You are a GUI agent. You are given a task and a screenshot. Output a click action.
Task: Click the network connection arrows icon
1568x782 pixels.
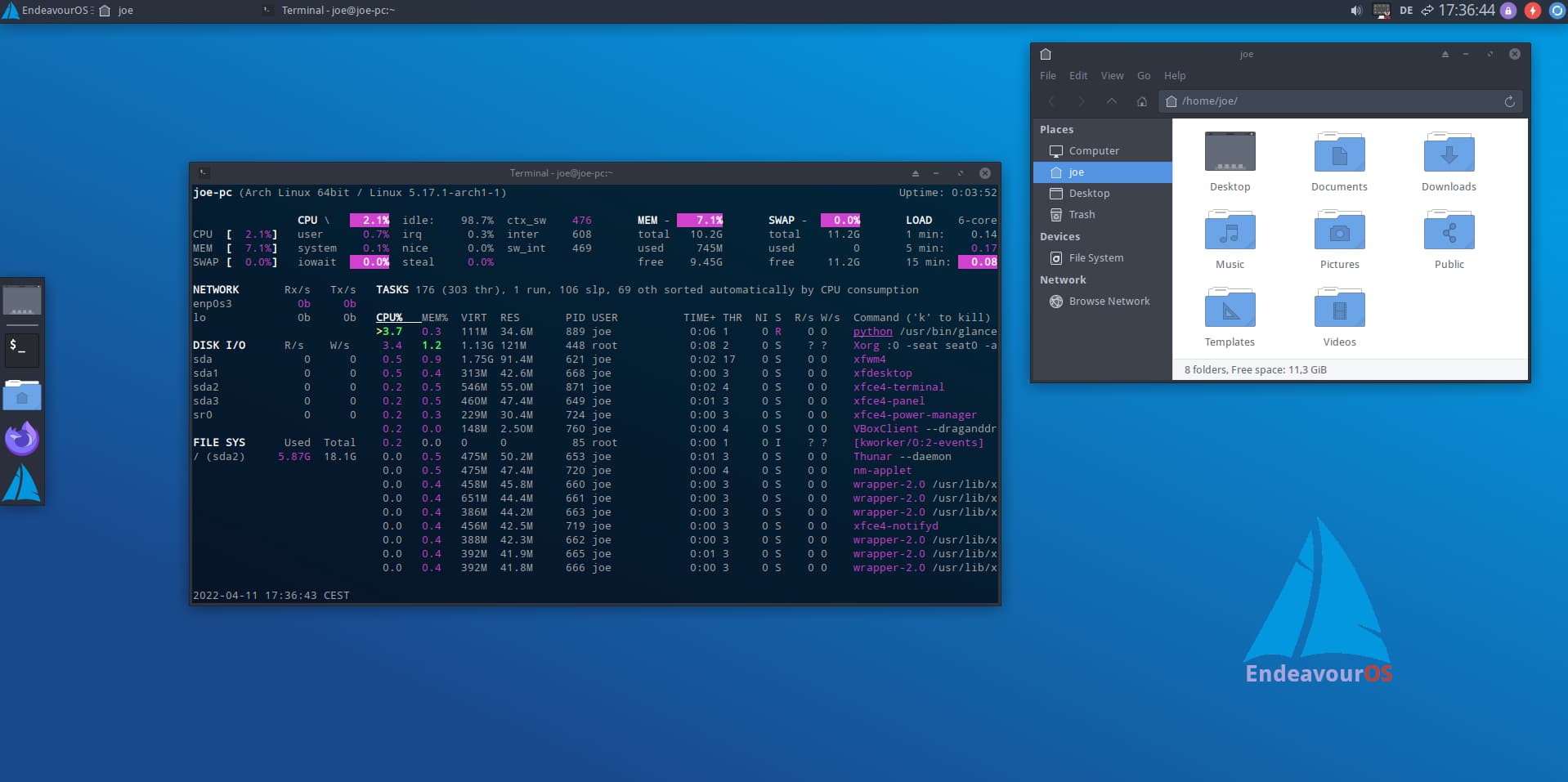(x=1427, y=11)
